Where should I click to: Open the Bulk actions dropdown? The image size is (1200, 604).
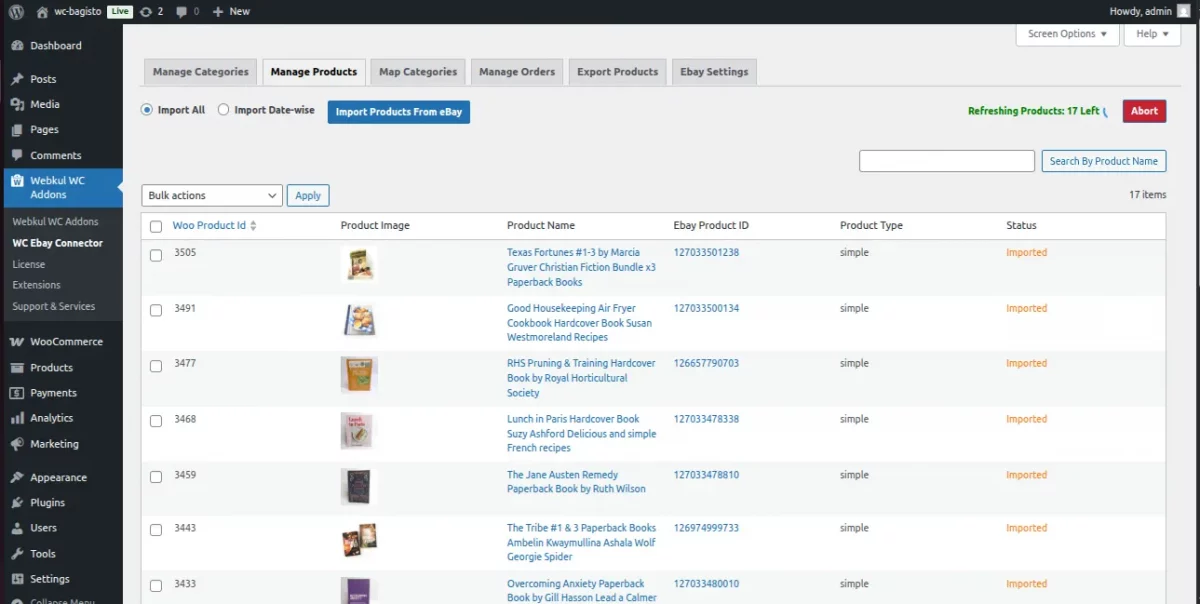(x=212, y=196)
